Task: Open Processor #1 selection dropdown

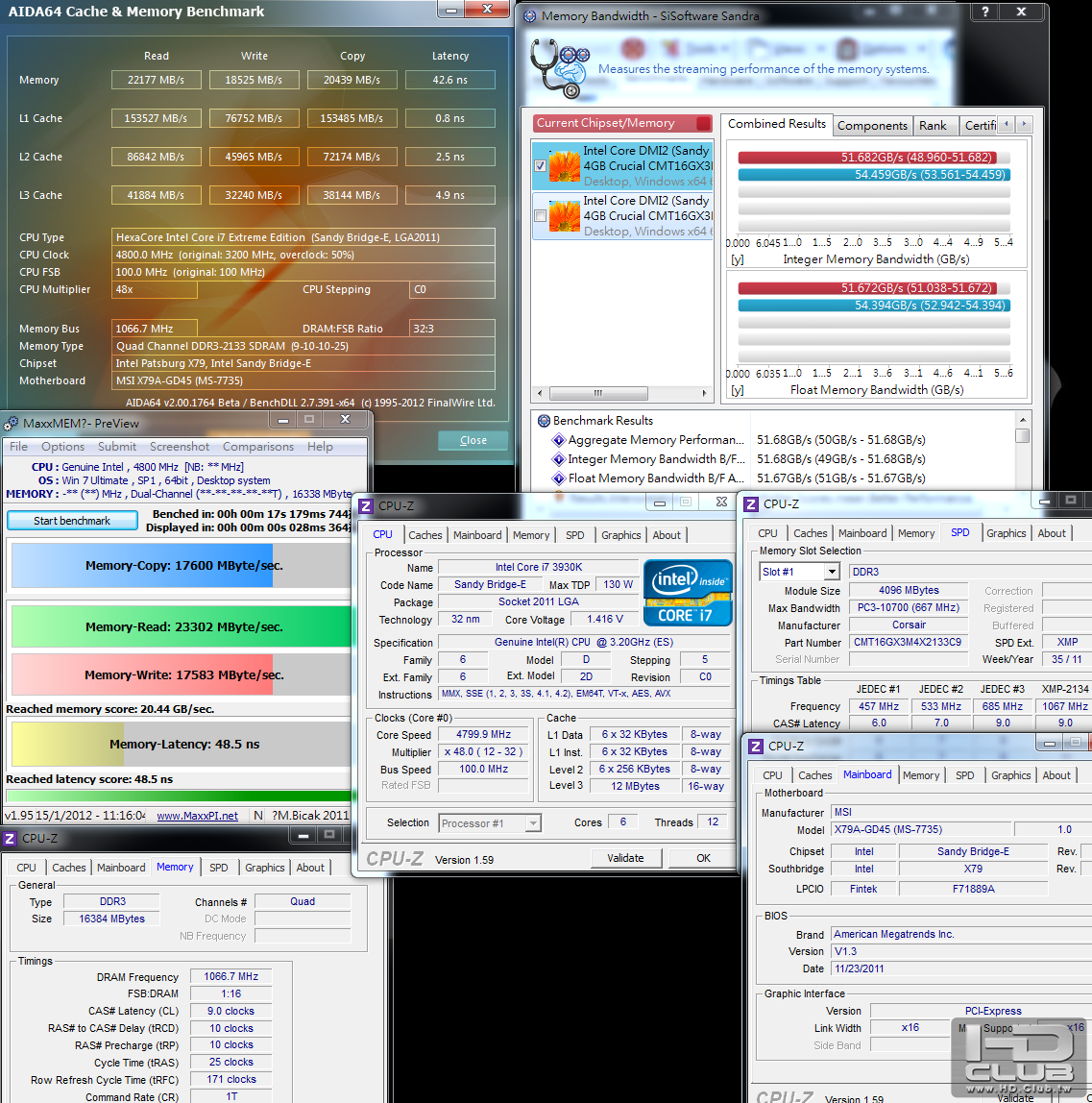Action: click(534, 823)
